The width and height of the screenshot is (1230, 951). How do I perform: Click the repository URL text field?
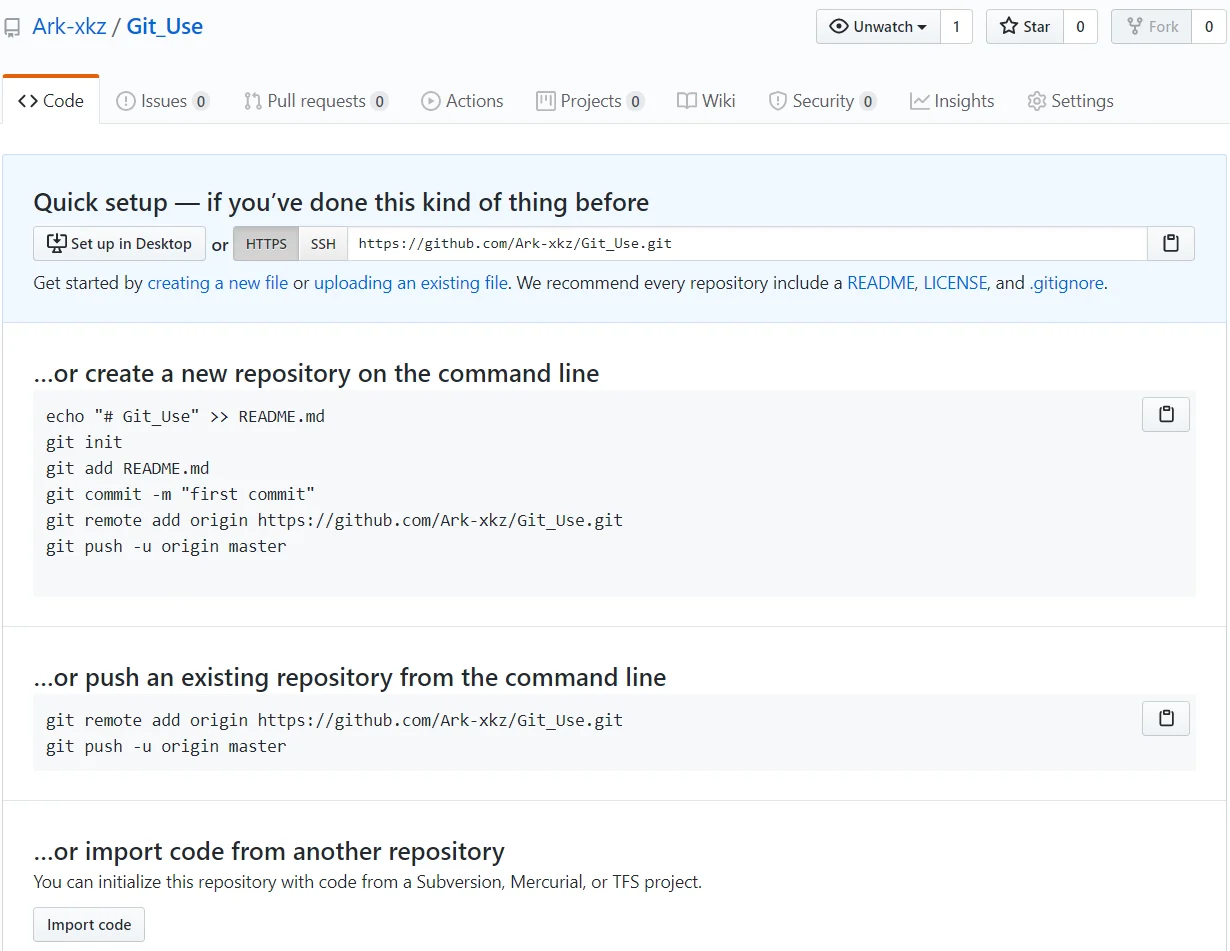746,244
